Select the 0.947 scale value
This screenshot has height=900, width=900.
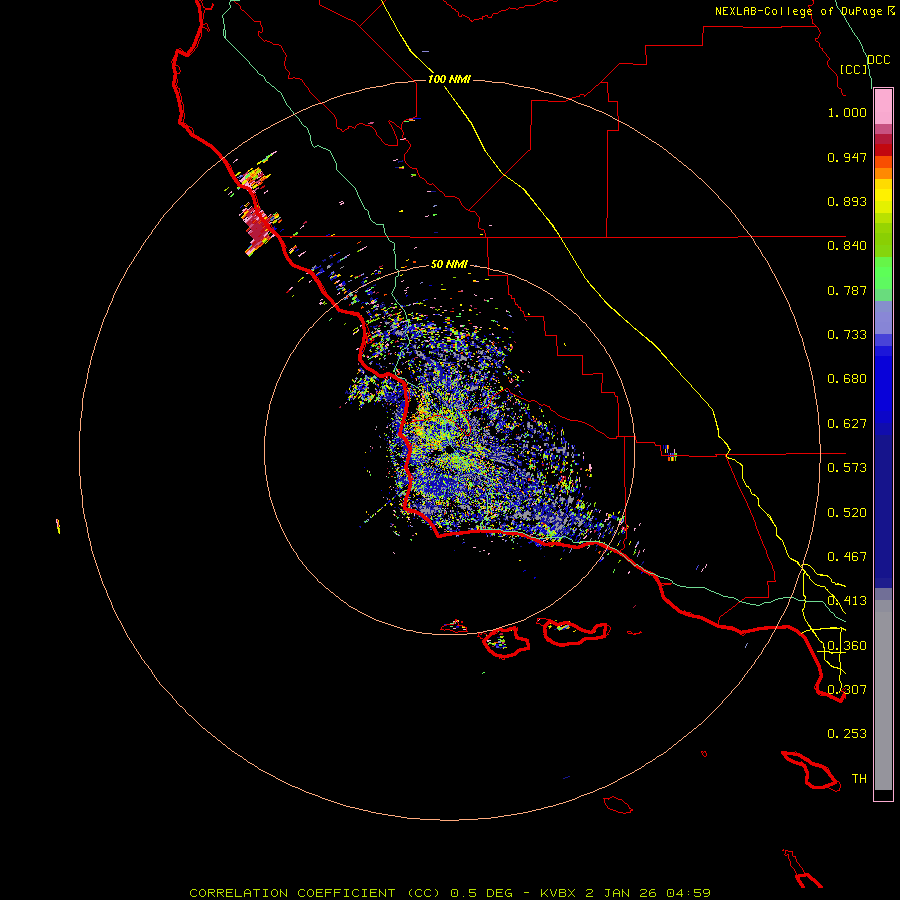(x=847, y=157)
